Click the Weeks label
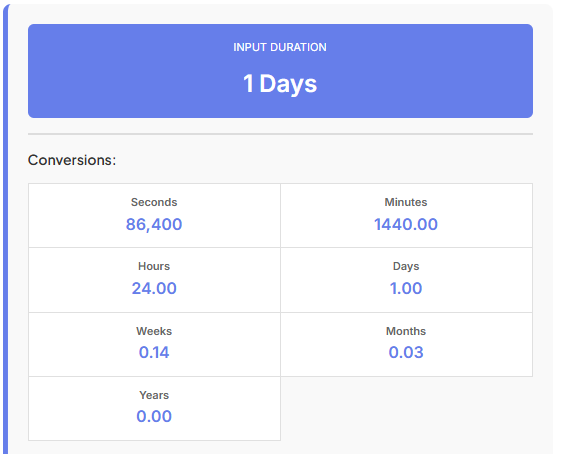This screenshot has width=565, height=454. click(x=154, y=331)
